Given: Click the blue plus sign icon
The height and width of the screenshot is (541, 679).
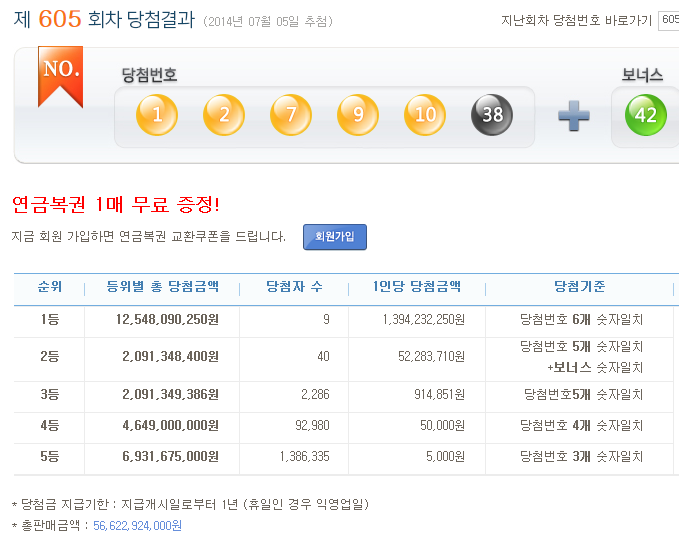Looking at the screenshot, I should click(574, 116).
